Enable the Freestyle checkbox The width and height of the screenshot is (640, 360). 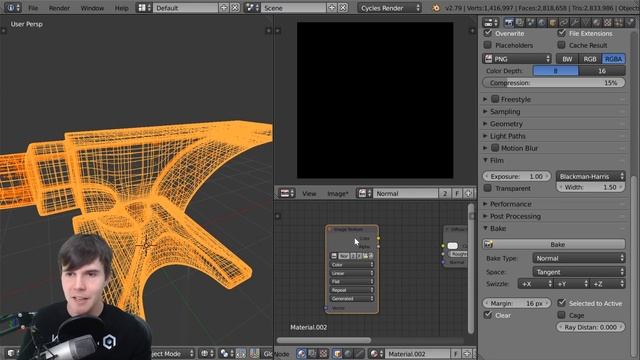(495, 99)
